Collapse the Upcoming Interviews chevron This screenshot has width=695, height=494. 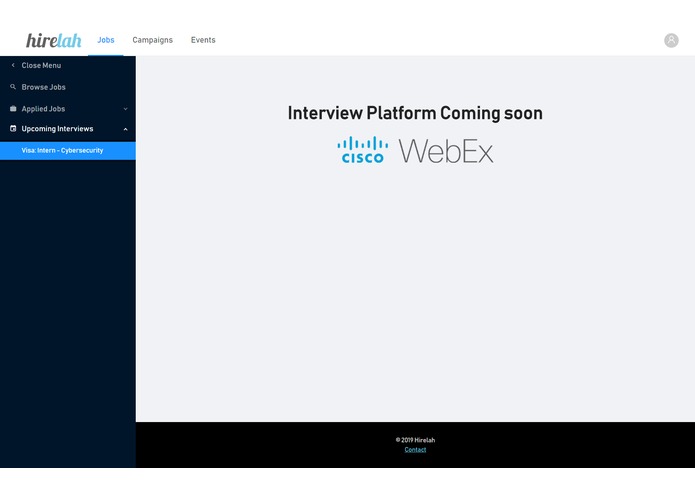[125, 129]
